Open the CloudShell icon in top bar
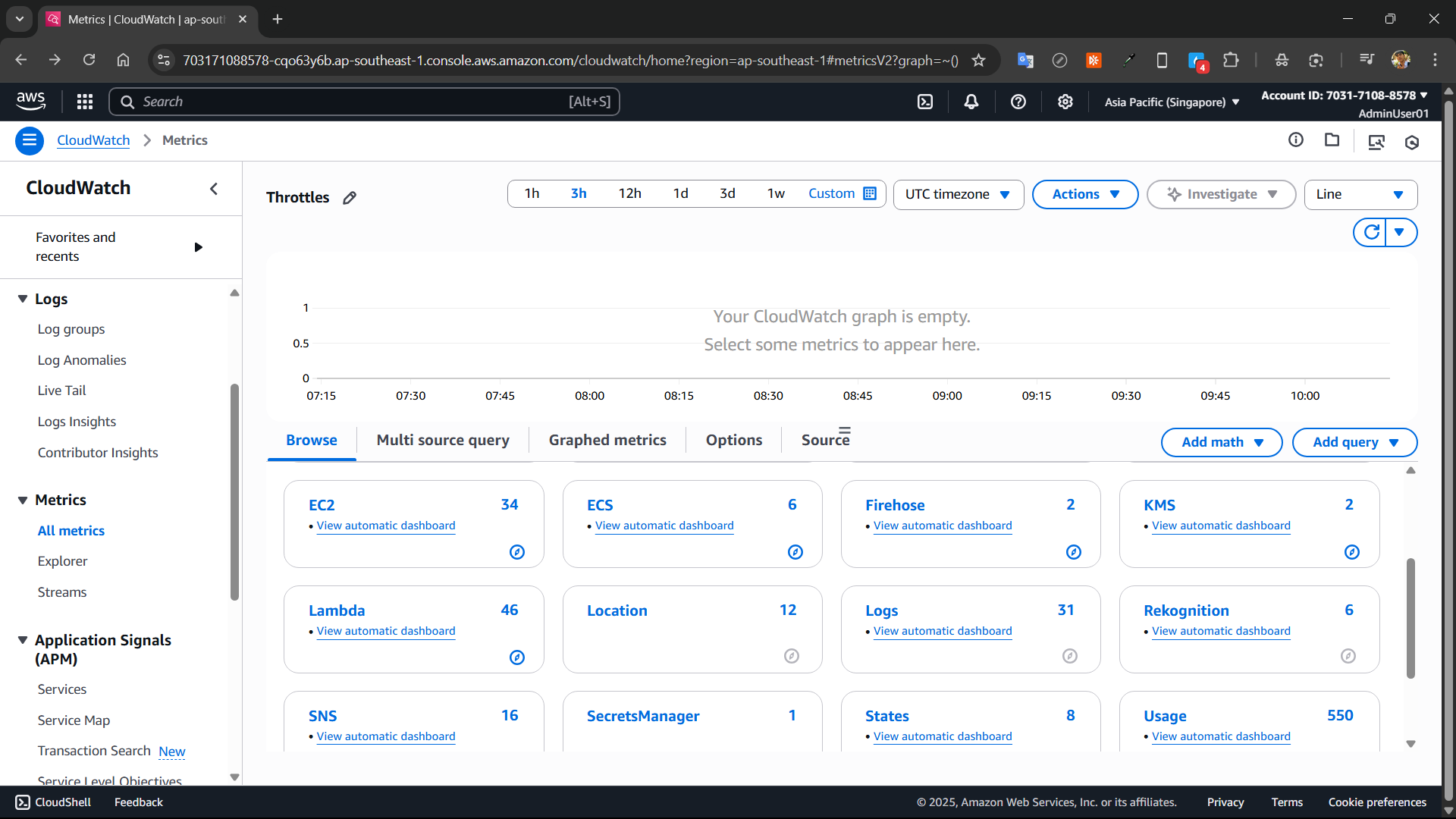This screenshot has width=1456, height=819. point(925,102)
